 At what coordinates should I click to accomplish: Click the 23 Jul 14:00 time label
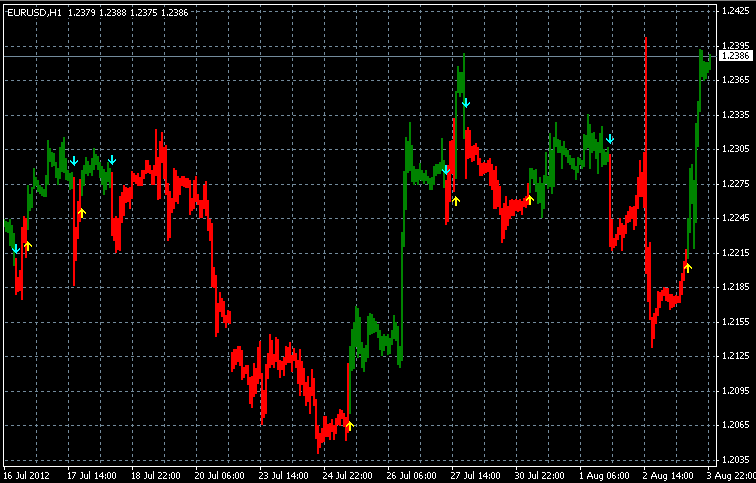(x=284, y=476)
